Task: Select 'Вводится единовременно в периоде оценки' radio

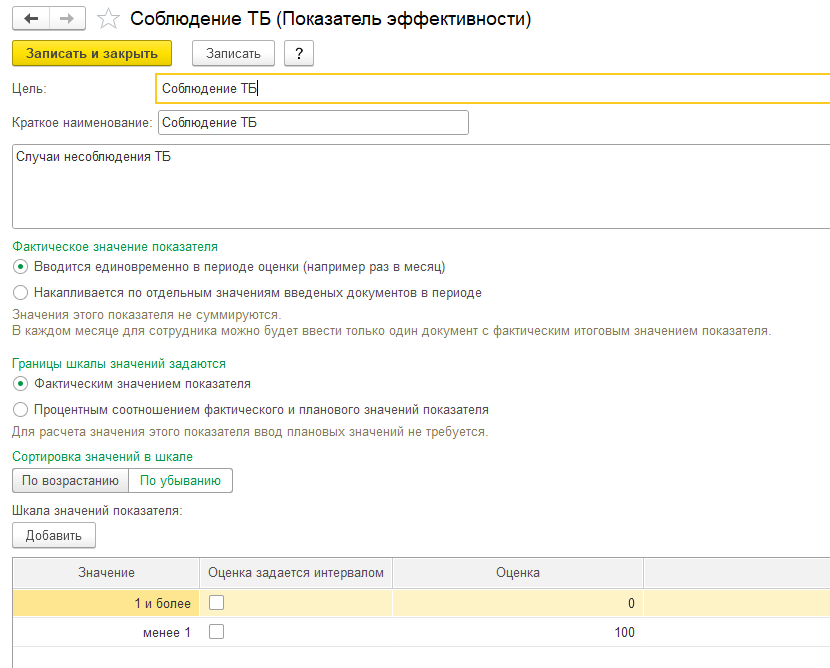Action: click(20, 267)
